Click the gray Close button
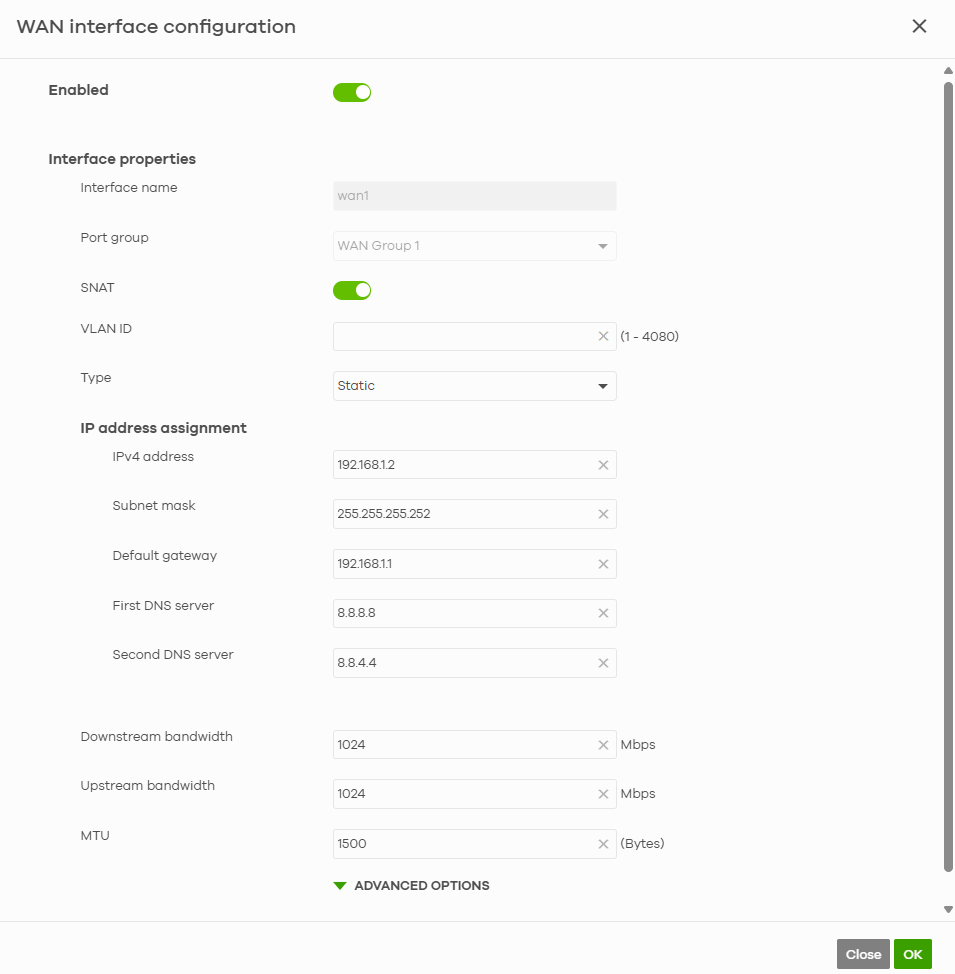 863,954
